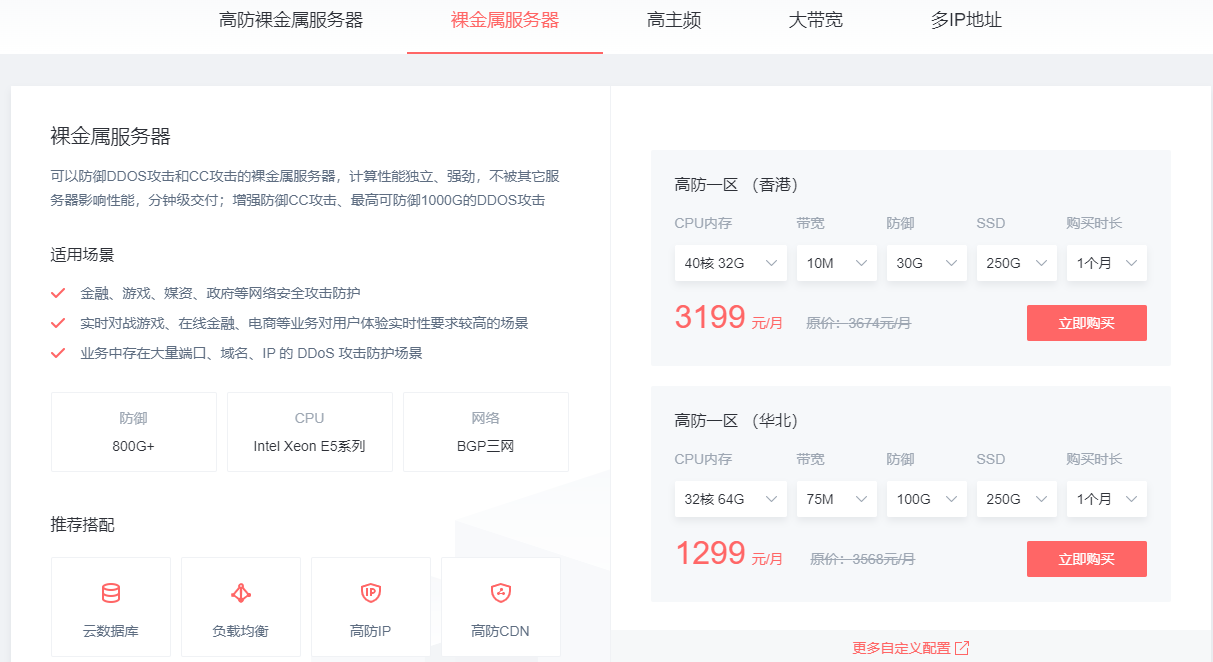Expand CPU内存 dropdown showing 40核 32G
This screenshot has width=1213, height=662.
(x=731, y=263)
